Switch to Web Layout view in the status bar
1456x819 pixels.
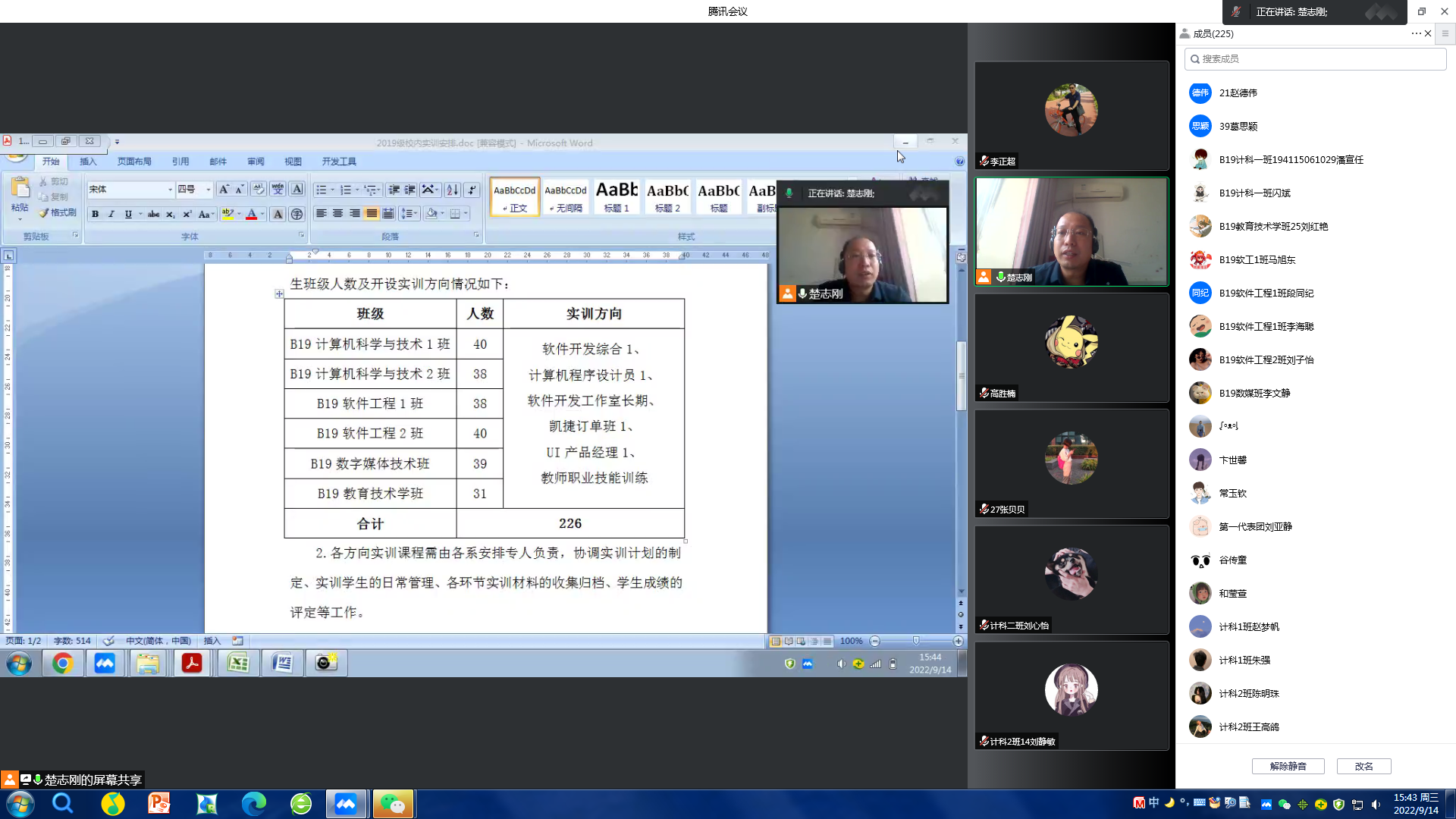click(x=800, y=641)
